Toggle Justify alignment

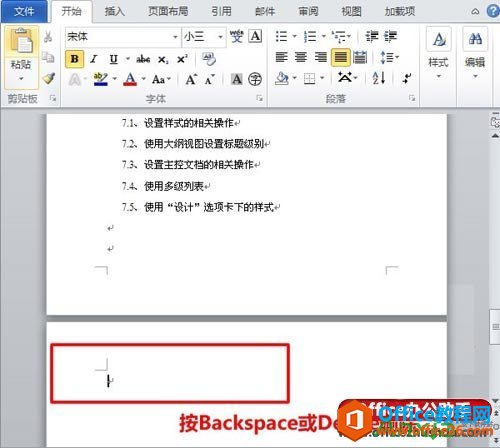(x=340, y=57)
